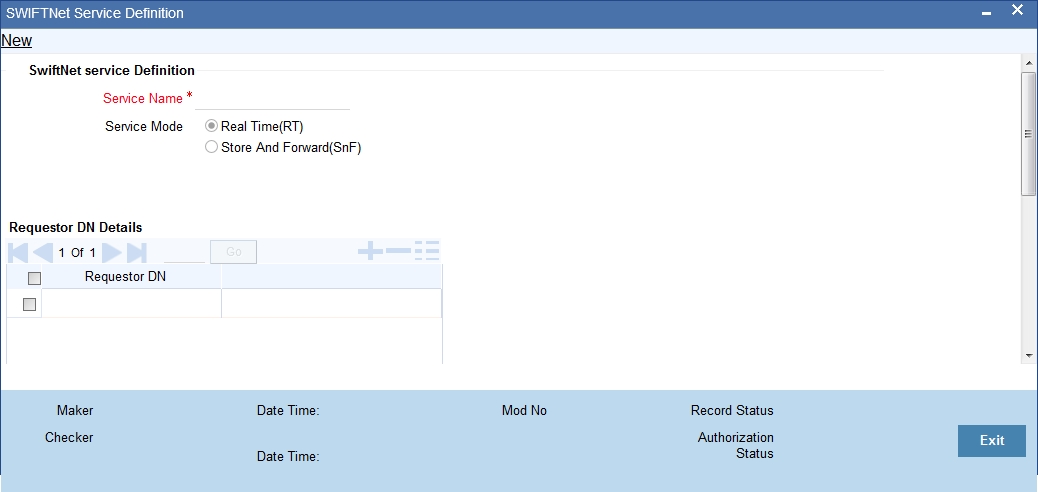
Task: Remove selected row from Requestor DN table
Action: click(398, 251)
